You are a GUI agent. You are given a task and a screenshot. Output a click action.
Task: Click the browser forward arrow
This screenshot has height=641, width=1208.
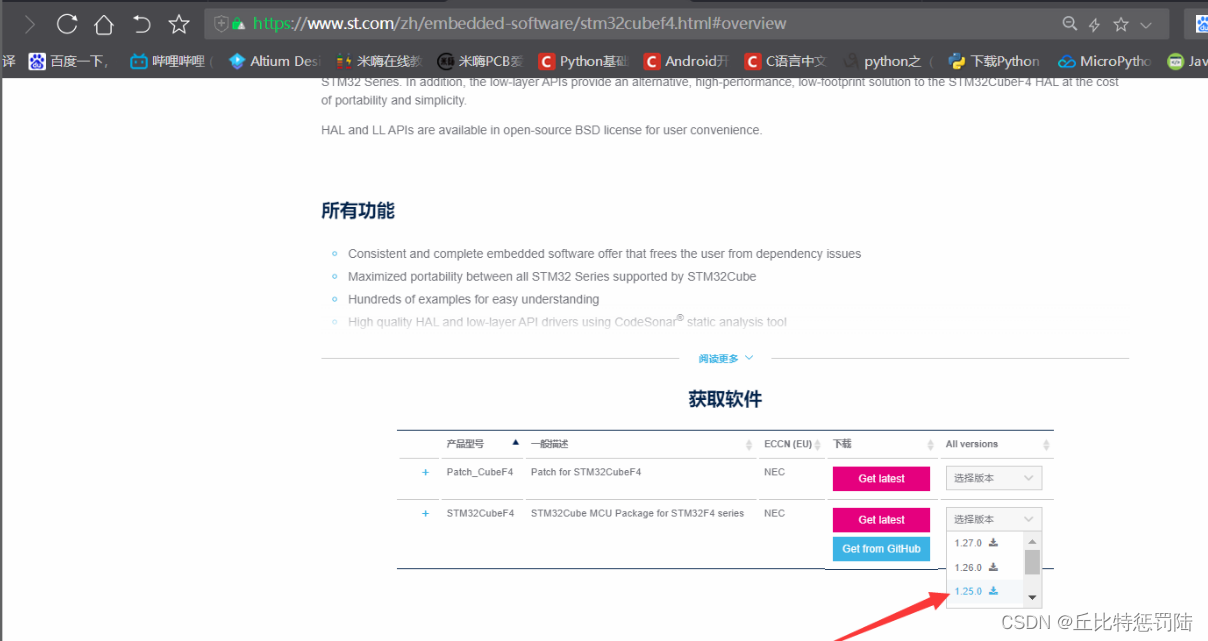[x=30, y=23]
